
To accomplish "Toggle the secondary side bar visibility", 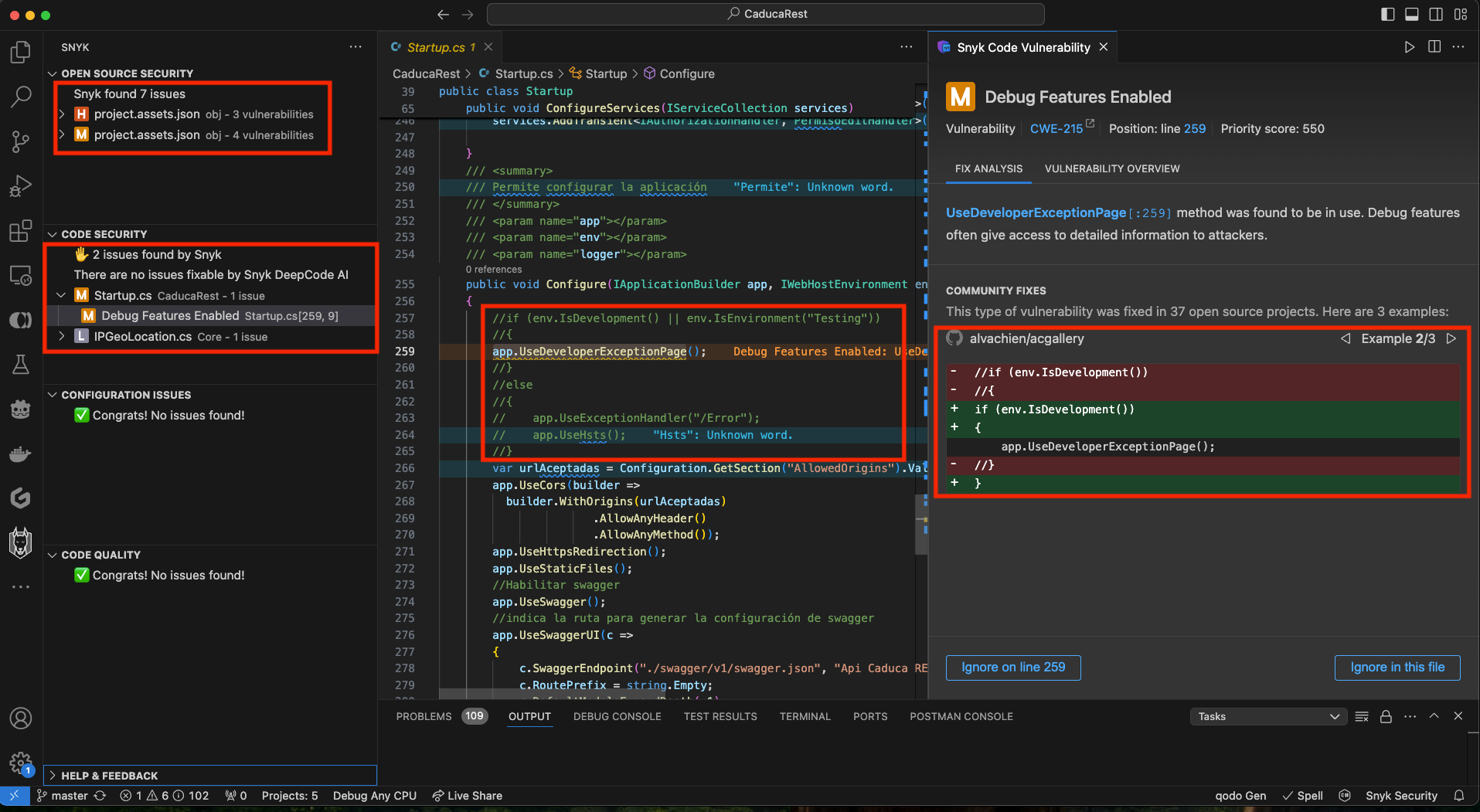I will [x=1436, y=14].
